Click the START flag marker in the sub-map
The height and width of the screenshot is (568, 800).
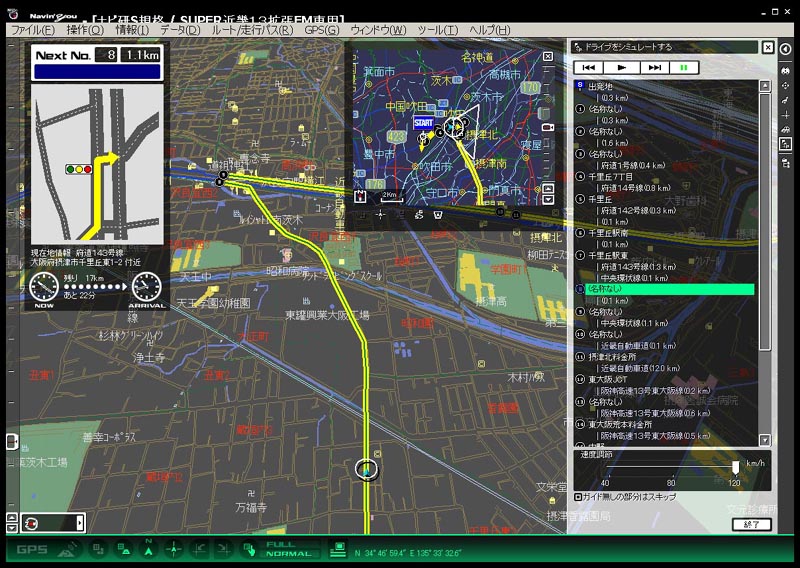click(423, 123)
